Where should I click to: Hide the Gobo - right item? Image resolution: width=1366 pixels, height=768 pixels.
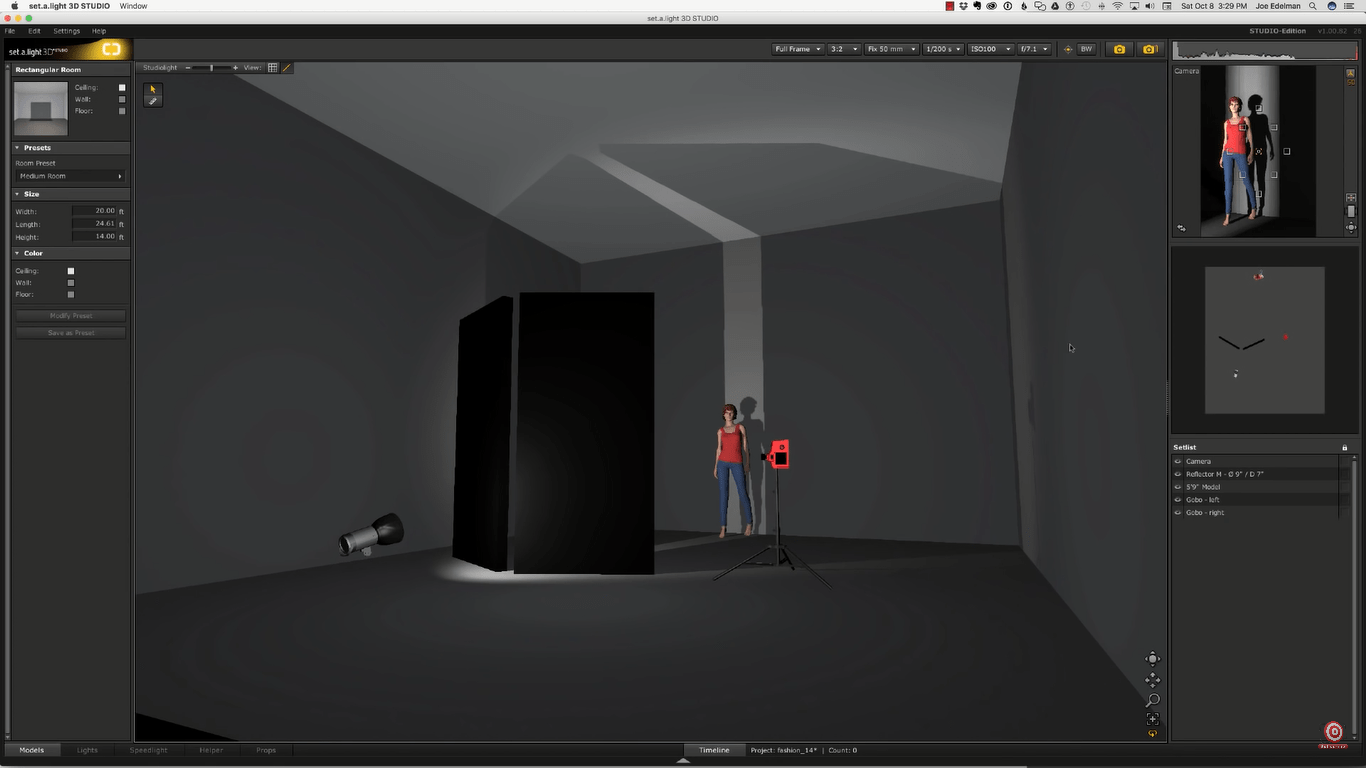[x=1178, y=513]
